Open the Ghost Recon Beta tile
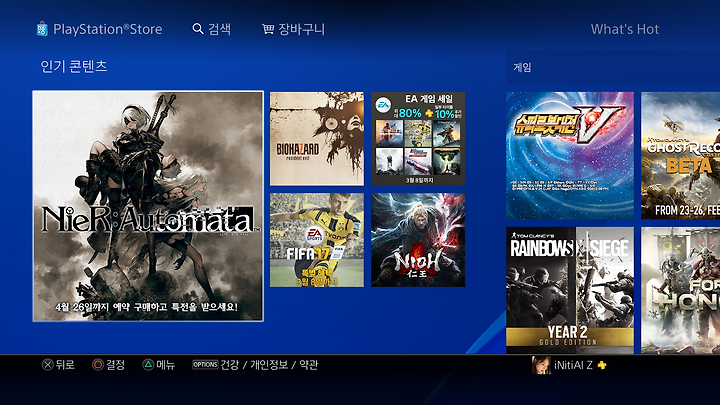Screen dimensions: 720x405 tap(681, 155)
